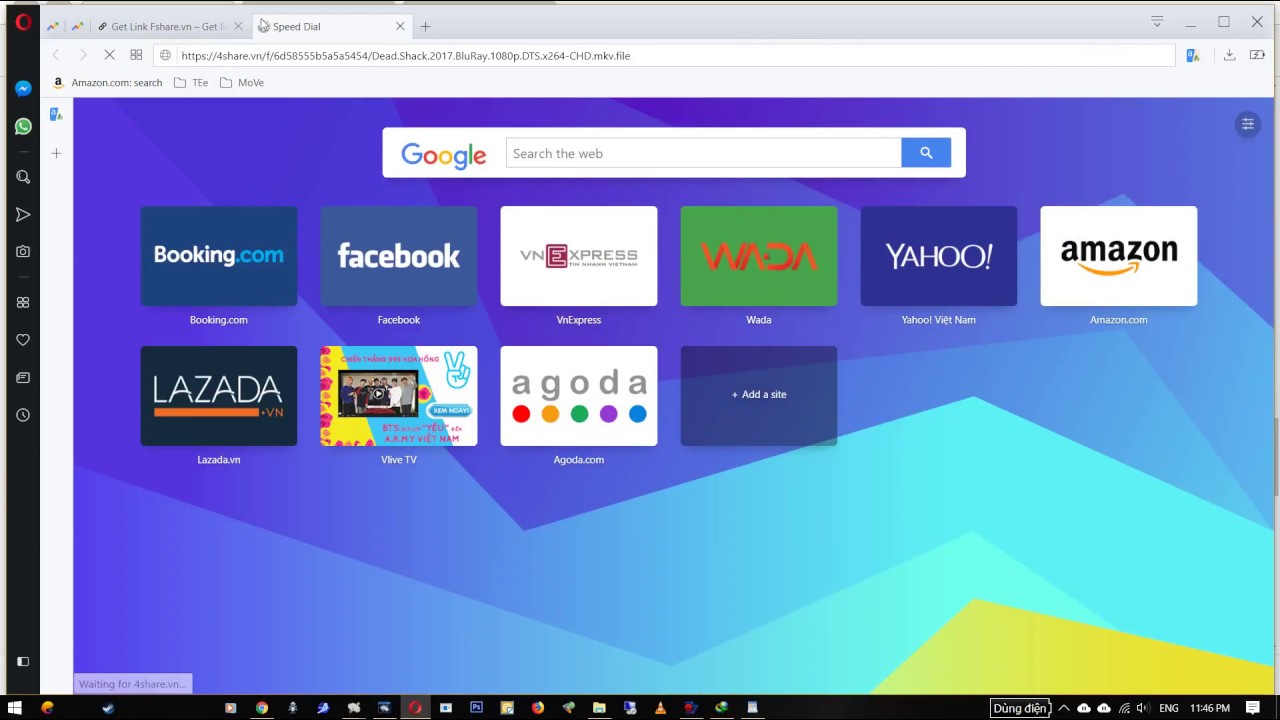Open History clock icon in sidebar
This screenshot has width=1280, height=720.
pos(23,415)
